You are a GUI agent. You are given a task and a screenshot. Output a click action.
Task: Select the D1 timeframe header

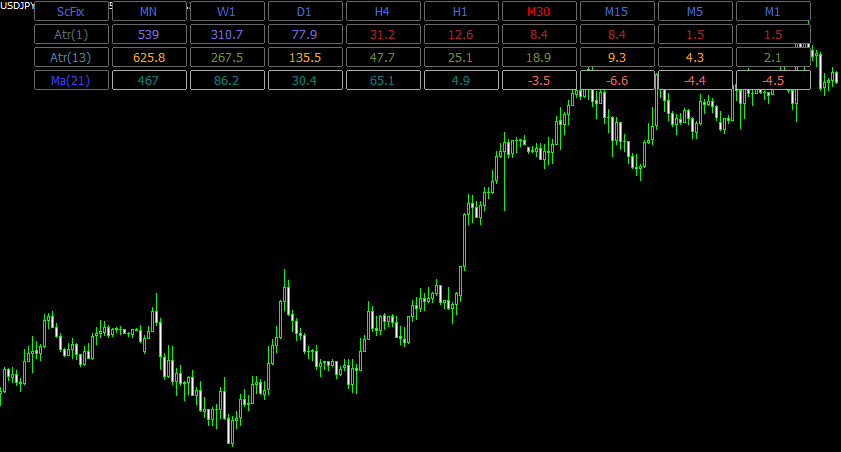pyautogui.click(x=305, y=11)
